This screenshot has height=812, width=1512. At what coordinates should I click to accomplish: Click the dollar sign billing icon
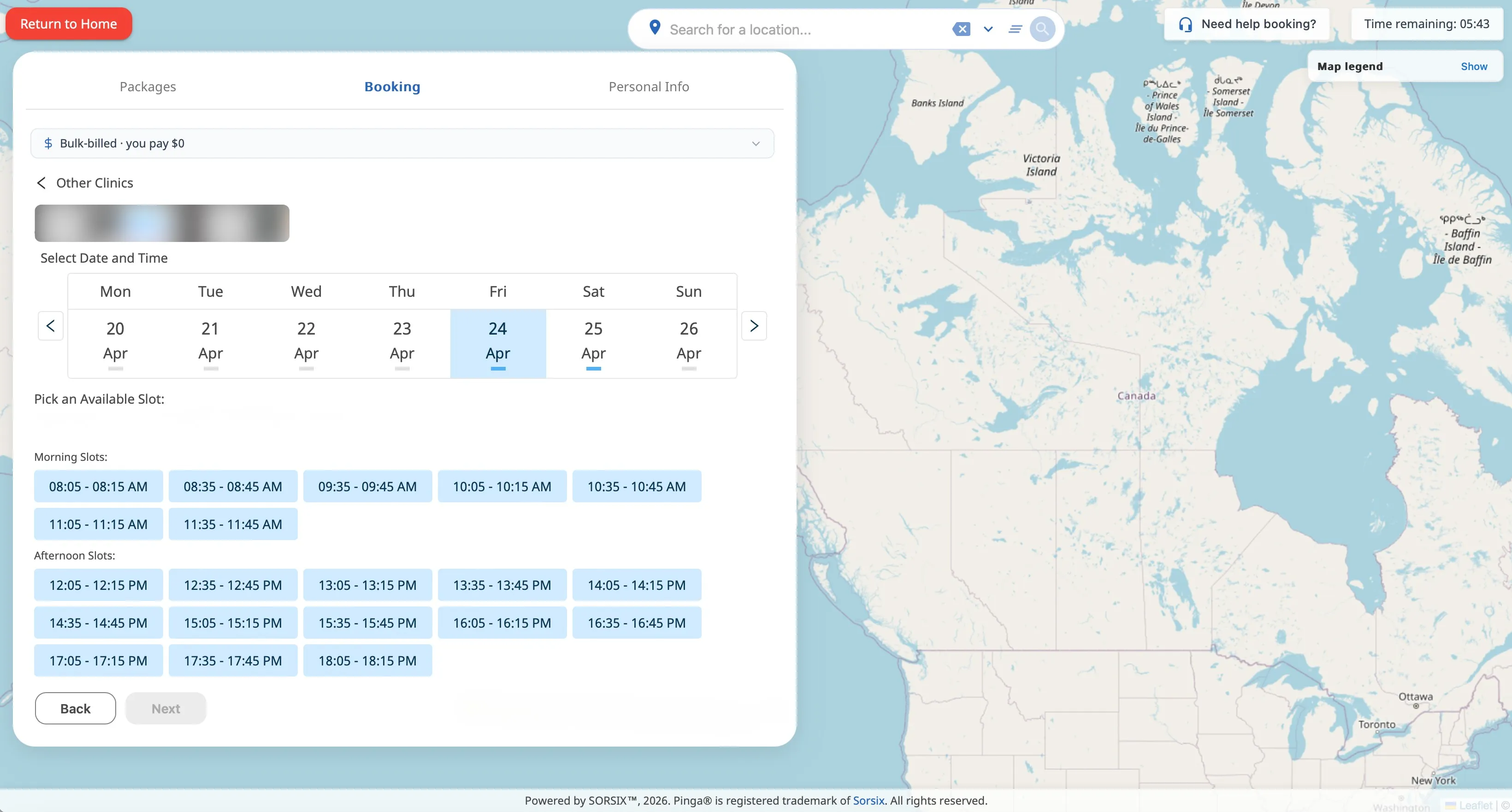point(48,143)
